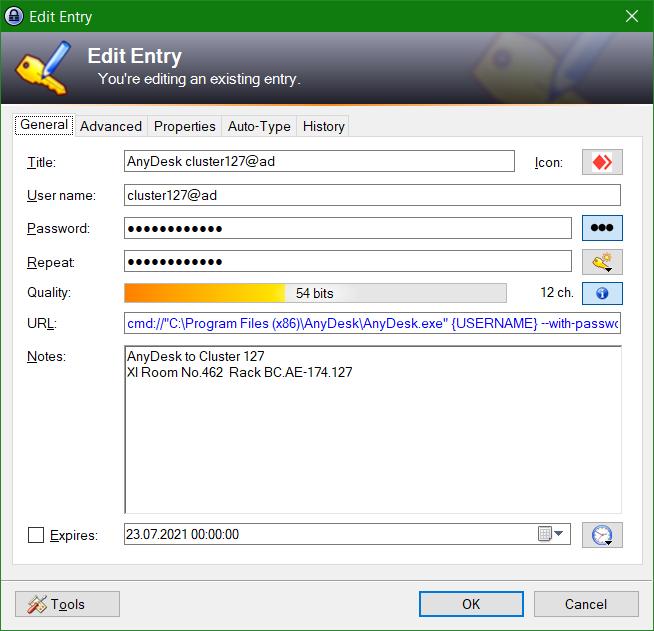The image size is (654, 631).
Task: Click the expiry date 23.07.2021 field
Action: [347, 534]
